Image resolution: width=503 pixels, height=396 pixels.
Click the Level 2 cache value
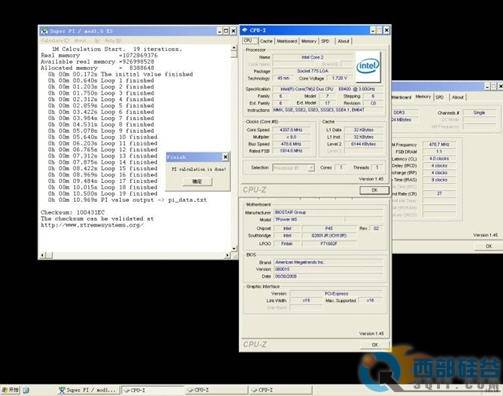pos(363,144)
